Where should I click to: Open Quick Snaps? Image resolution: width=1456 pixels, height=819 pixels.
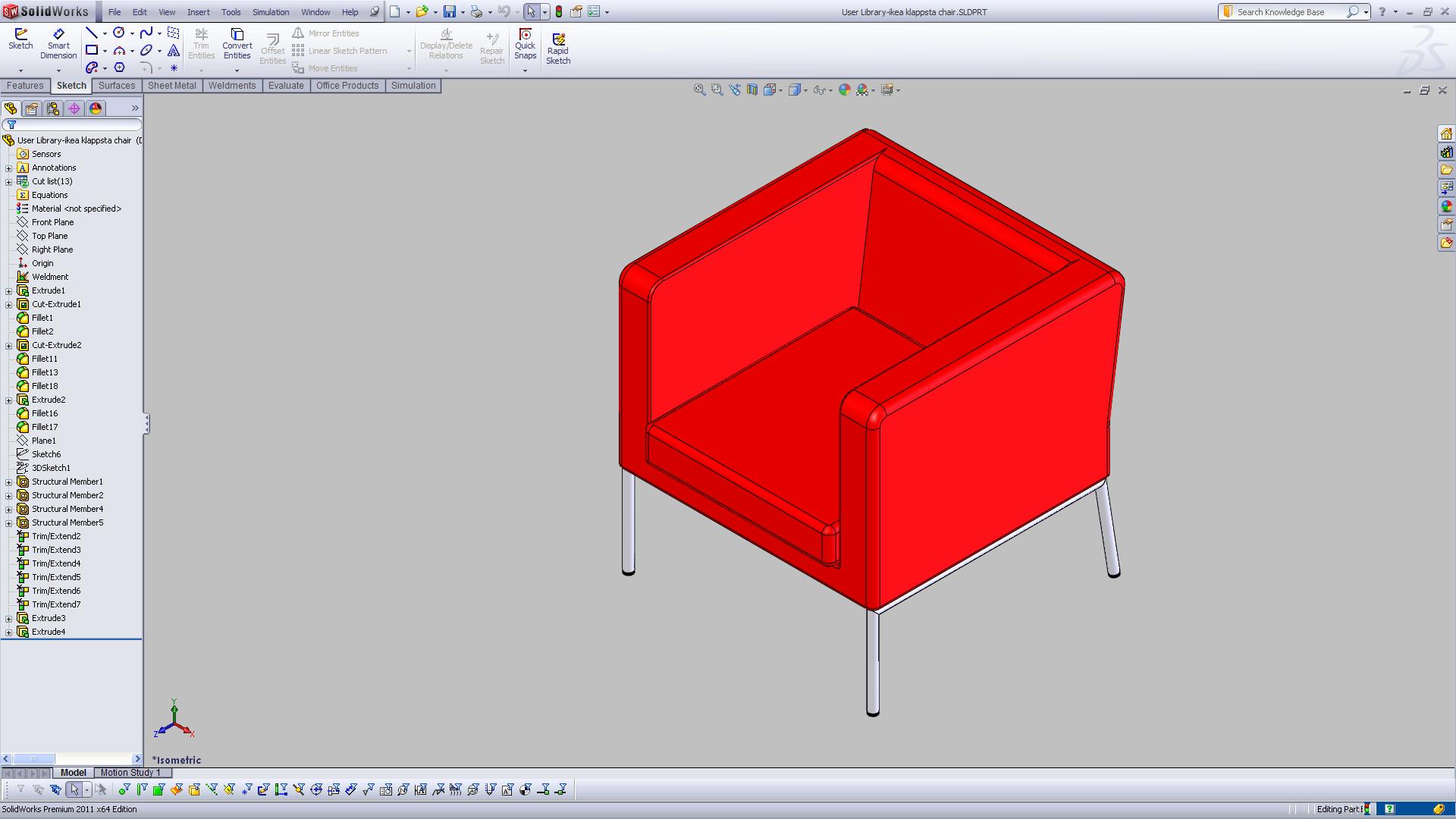[525, 44]
